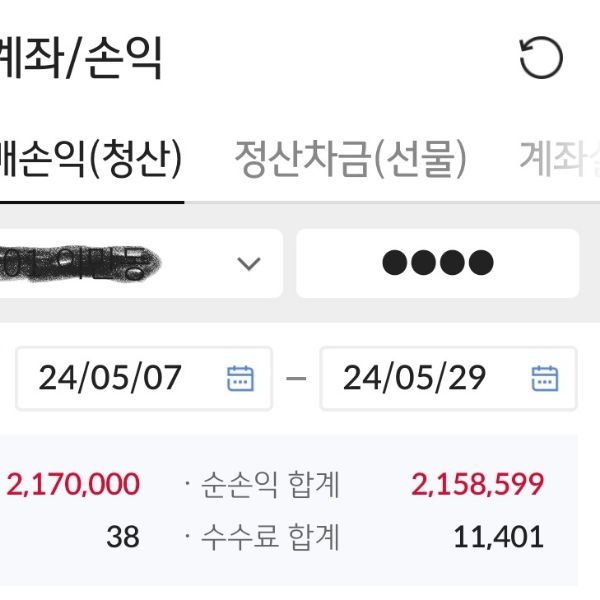This screenshot has height=600, width=600.
Task: Tap the 계좌/손익 page title
Action: pyautogui.click(x=80, y=59)
